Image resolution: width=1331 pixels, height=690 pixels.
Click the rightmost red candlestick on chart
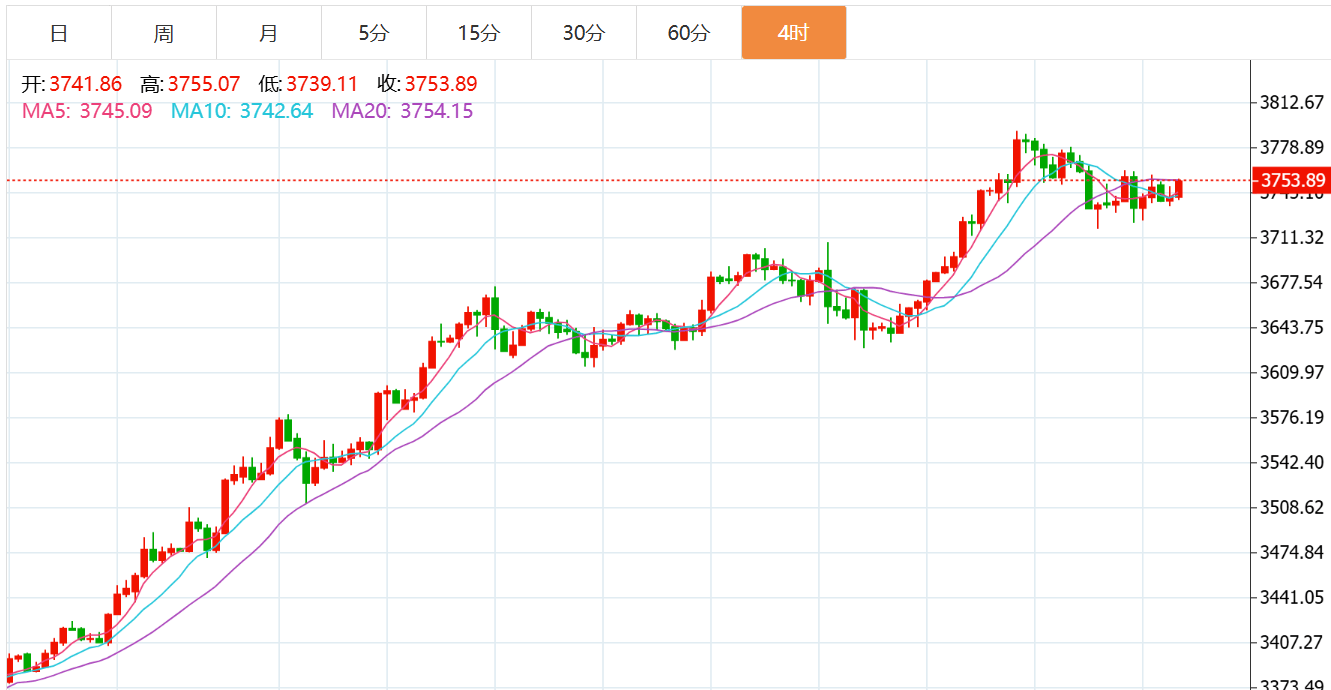pos(1180,188)
